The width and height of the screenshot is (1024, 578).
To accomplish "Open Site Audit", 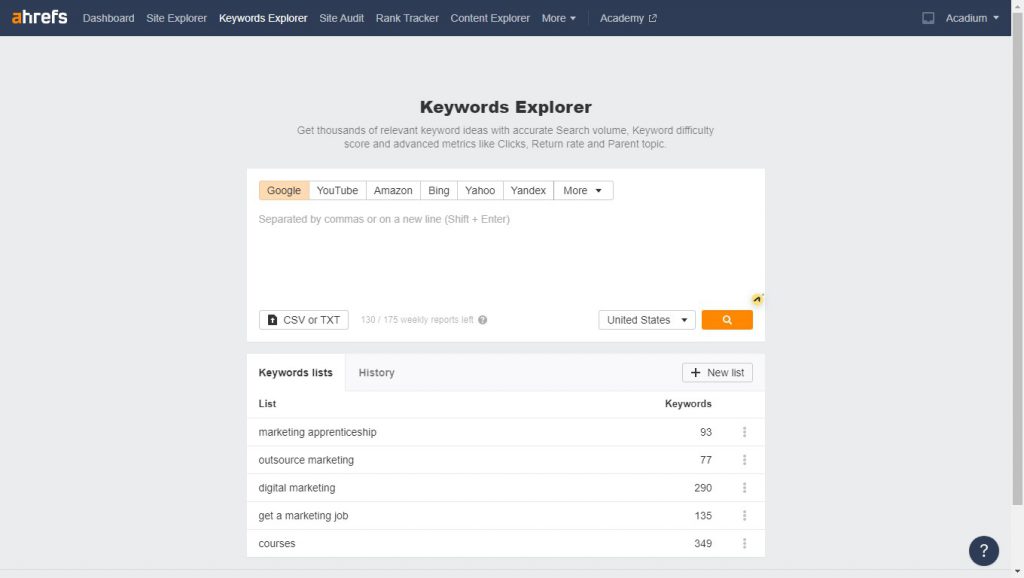I will (342, 18).
